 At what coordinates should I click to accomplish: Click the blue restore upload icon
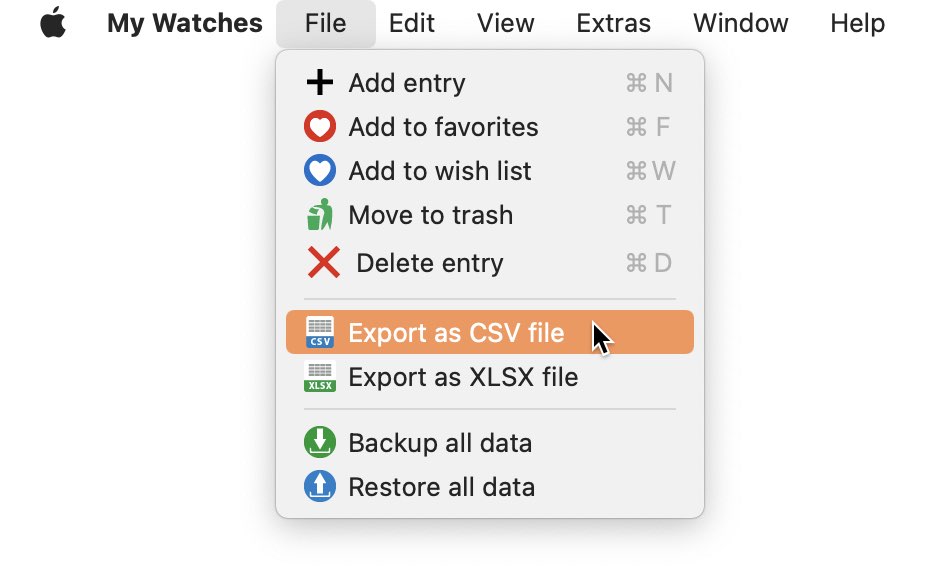pos(319,487)
